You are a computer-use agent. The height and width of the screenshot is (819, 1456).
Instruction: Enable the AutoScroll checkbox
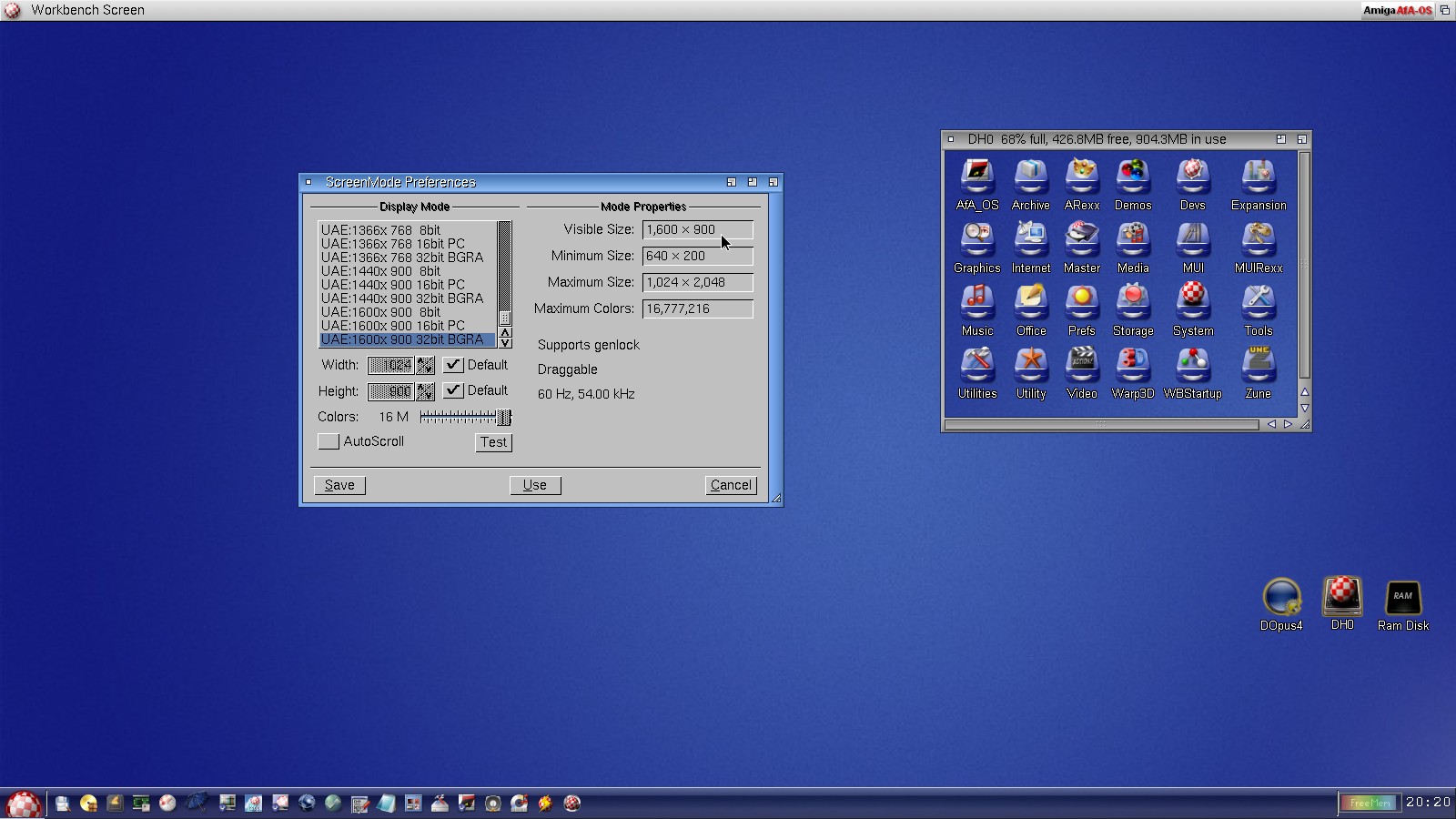pyautogui.click(x=329, y=441)
